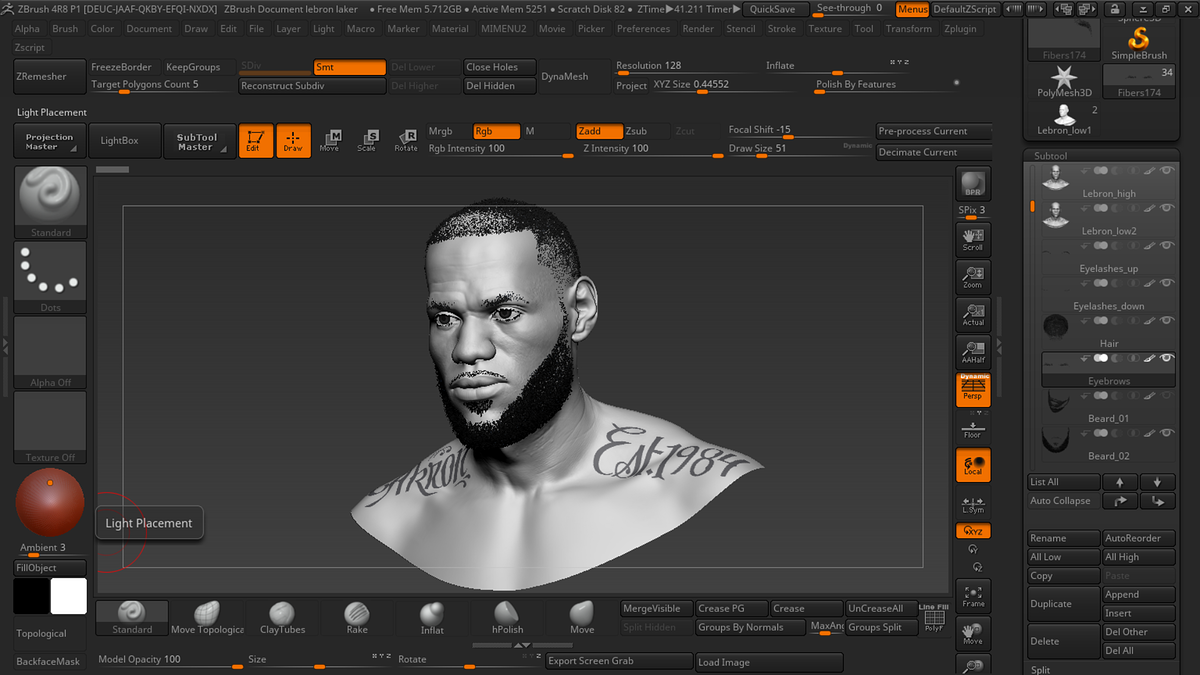Open the Zplugin menu
The width and height of the screenshot is (1200, 675).
(x=960, y=29)
